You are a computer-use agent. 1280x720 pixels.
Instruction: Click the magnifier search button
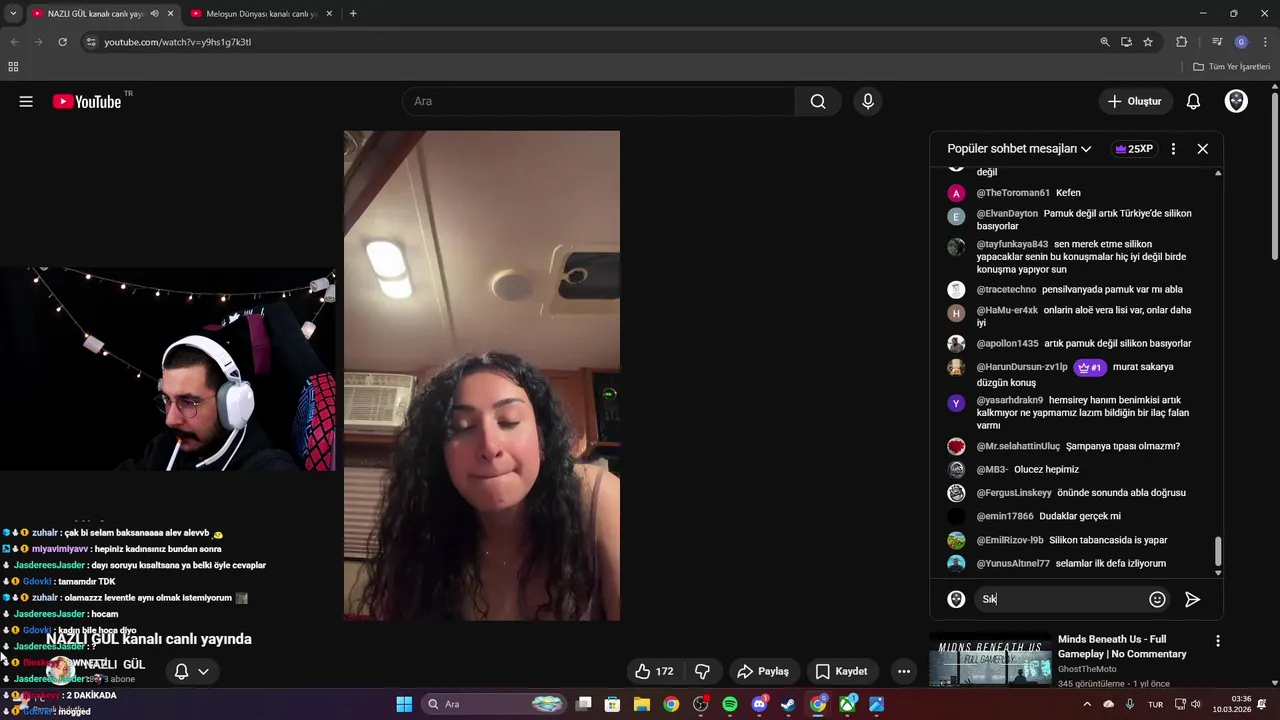[x=818, y=101]
